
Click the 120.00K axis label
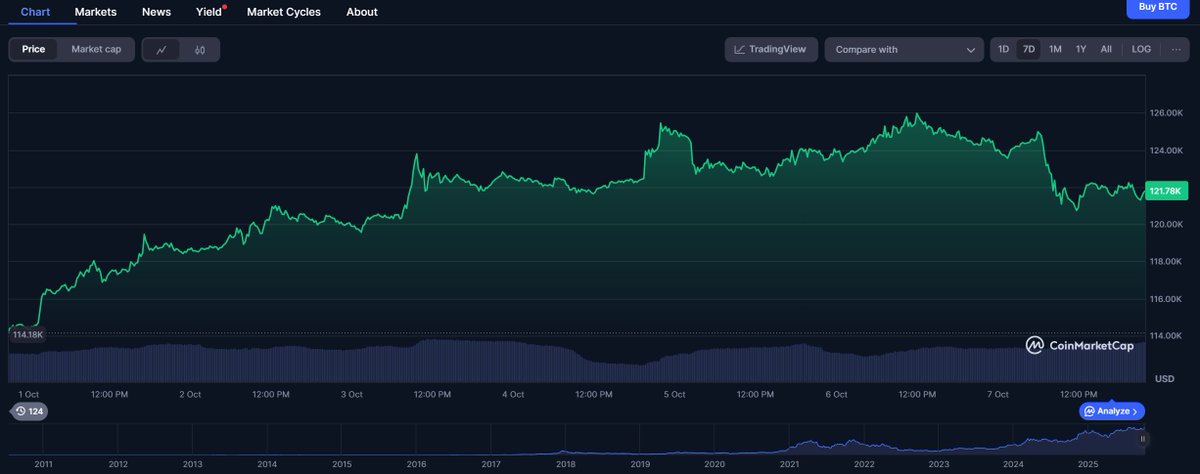1166,224
